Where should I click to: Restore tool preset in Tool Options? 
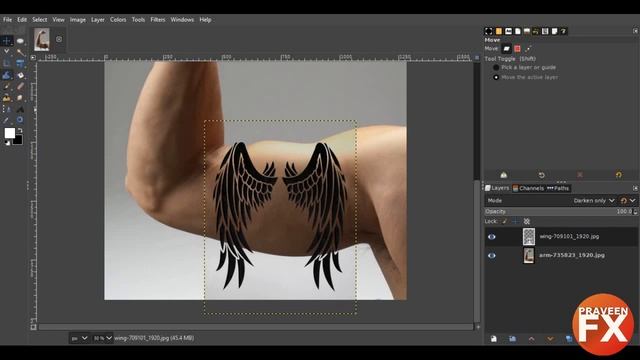[542, 175]
